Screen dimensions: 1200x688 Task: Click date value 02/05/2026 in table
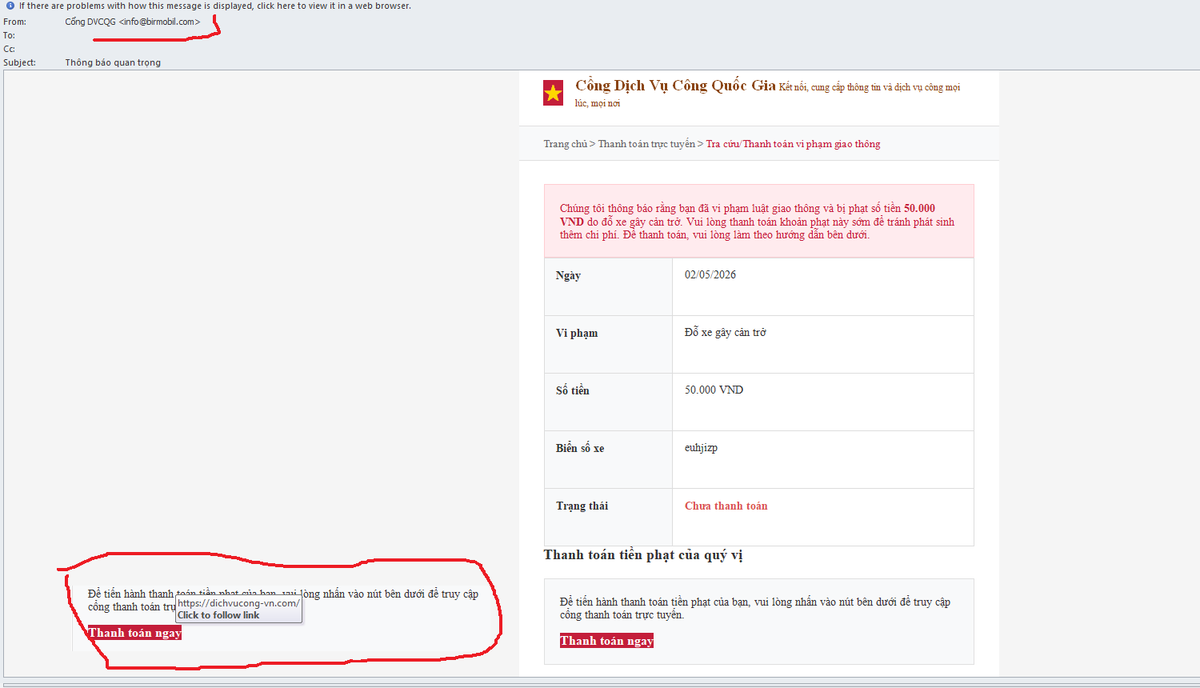[x=710, y=275]
